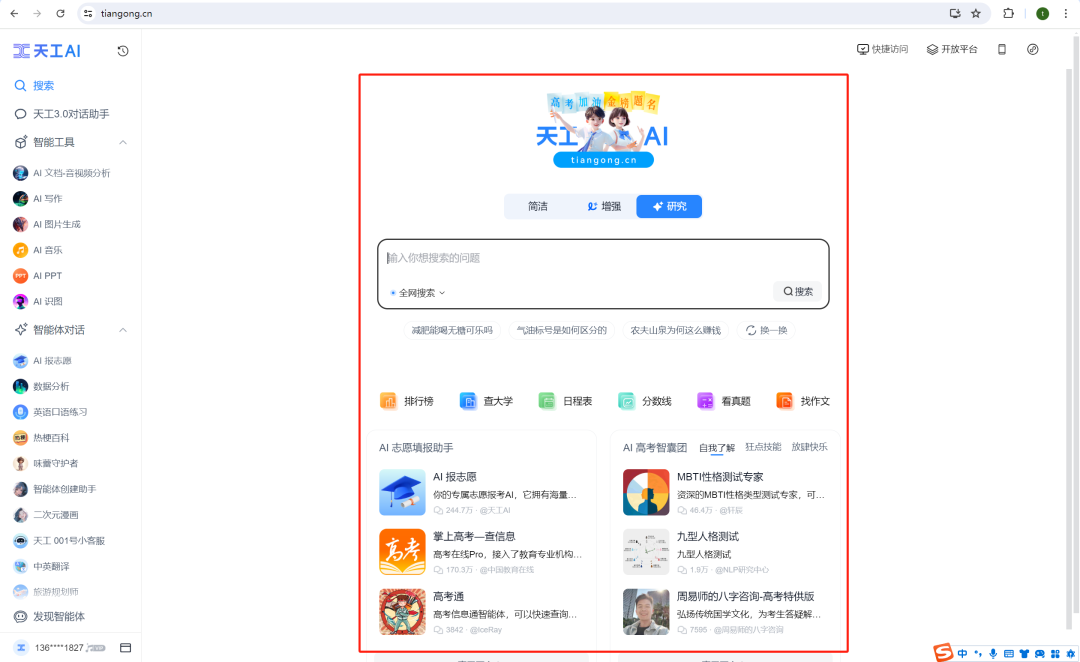Image resolution: width=1080 pixels, height=662 pixels.
Task: Open the 找作文 shortcut
Action: point(803,401)
